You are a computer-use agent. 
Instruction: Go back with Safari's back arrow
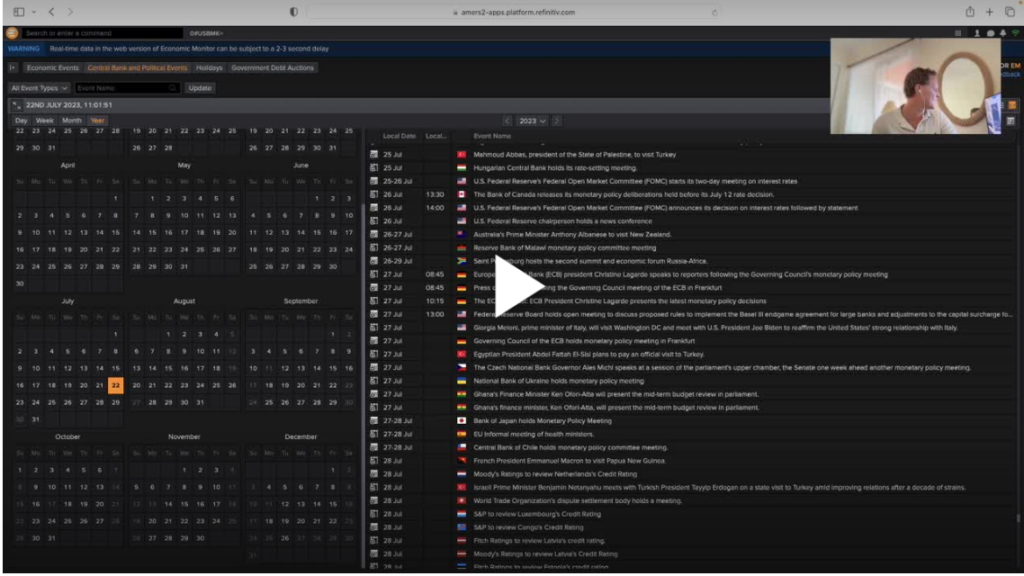point(52,12)
